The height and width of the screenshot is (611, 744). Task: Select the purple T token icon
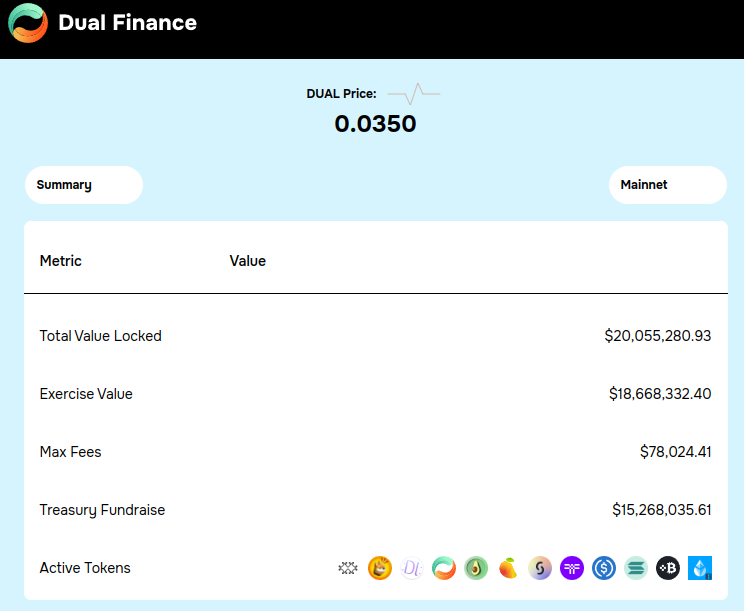pyautogui.click(x=572, y=568)
